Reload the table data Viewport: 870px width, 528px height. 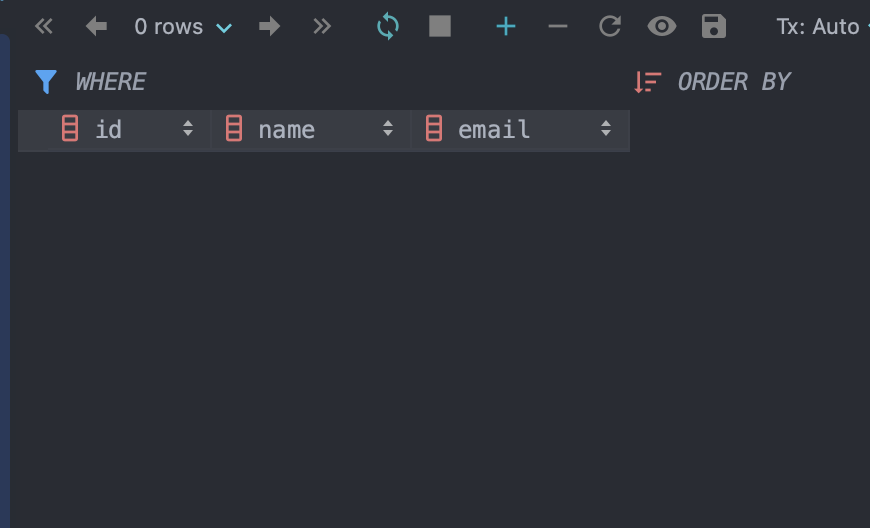pyautogui.click(x=388, y=27)
